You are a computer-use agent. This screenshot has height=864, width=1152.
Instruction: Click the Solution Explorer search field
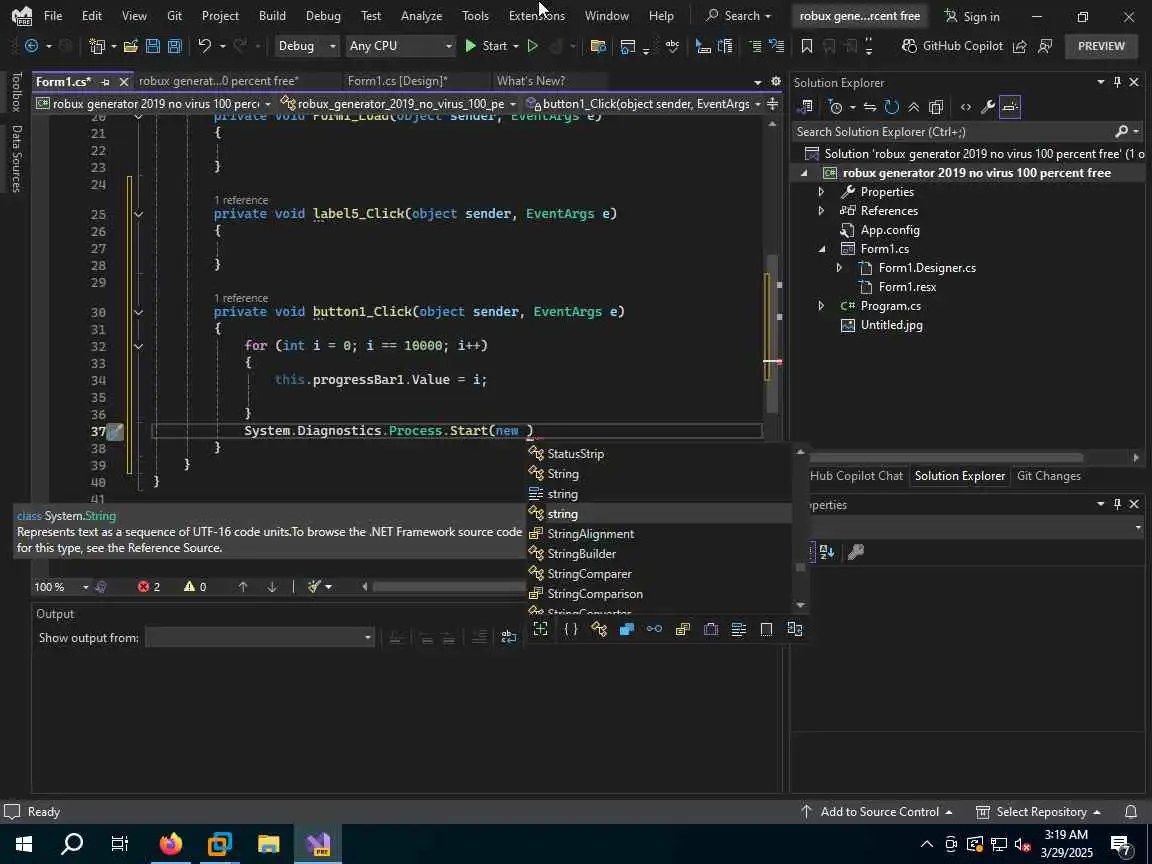coord(954,132)
